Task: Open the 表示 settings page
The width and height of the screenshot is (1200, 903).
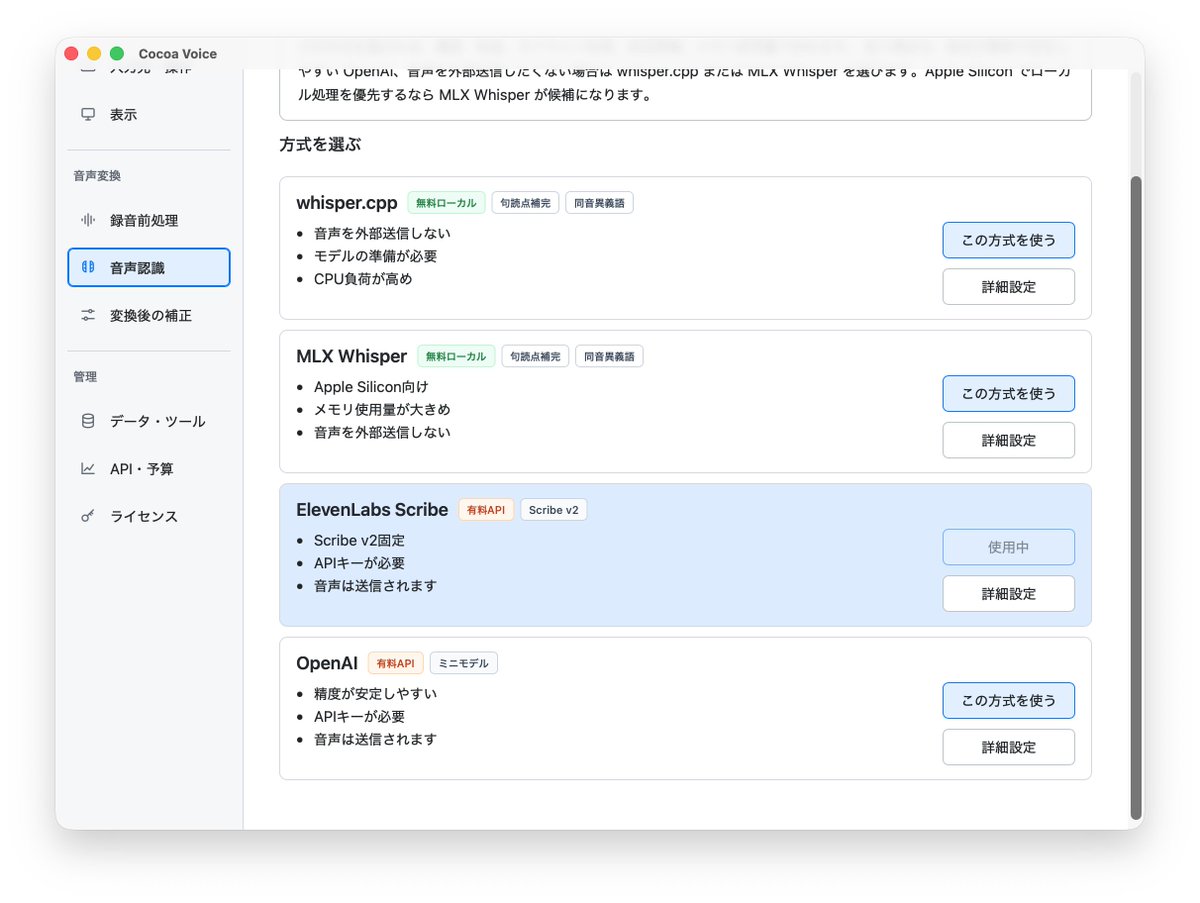Action: (x=149, y=114)
